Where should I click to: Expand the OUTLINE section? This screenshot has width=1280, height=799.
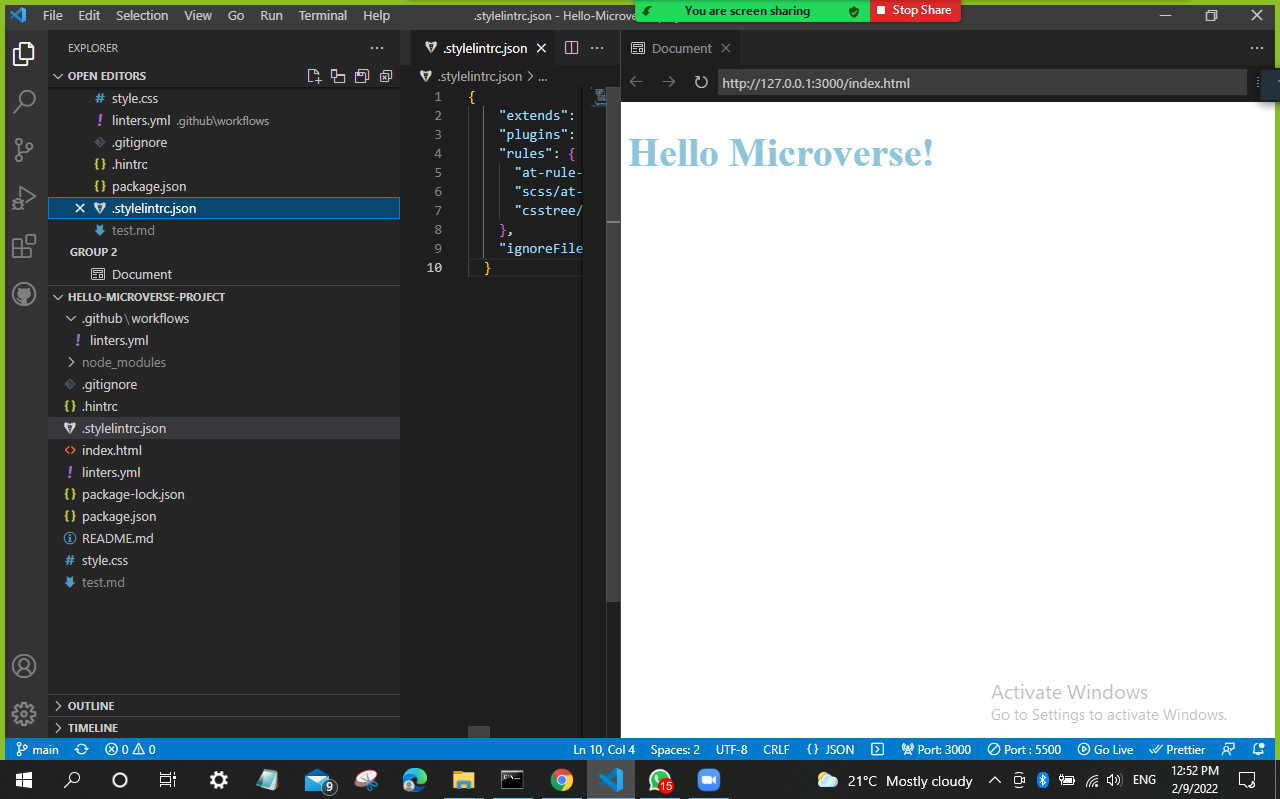[x=92, y=705]
